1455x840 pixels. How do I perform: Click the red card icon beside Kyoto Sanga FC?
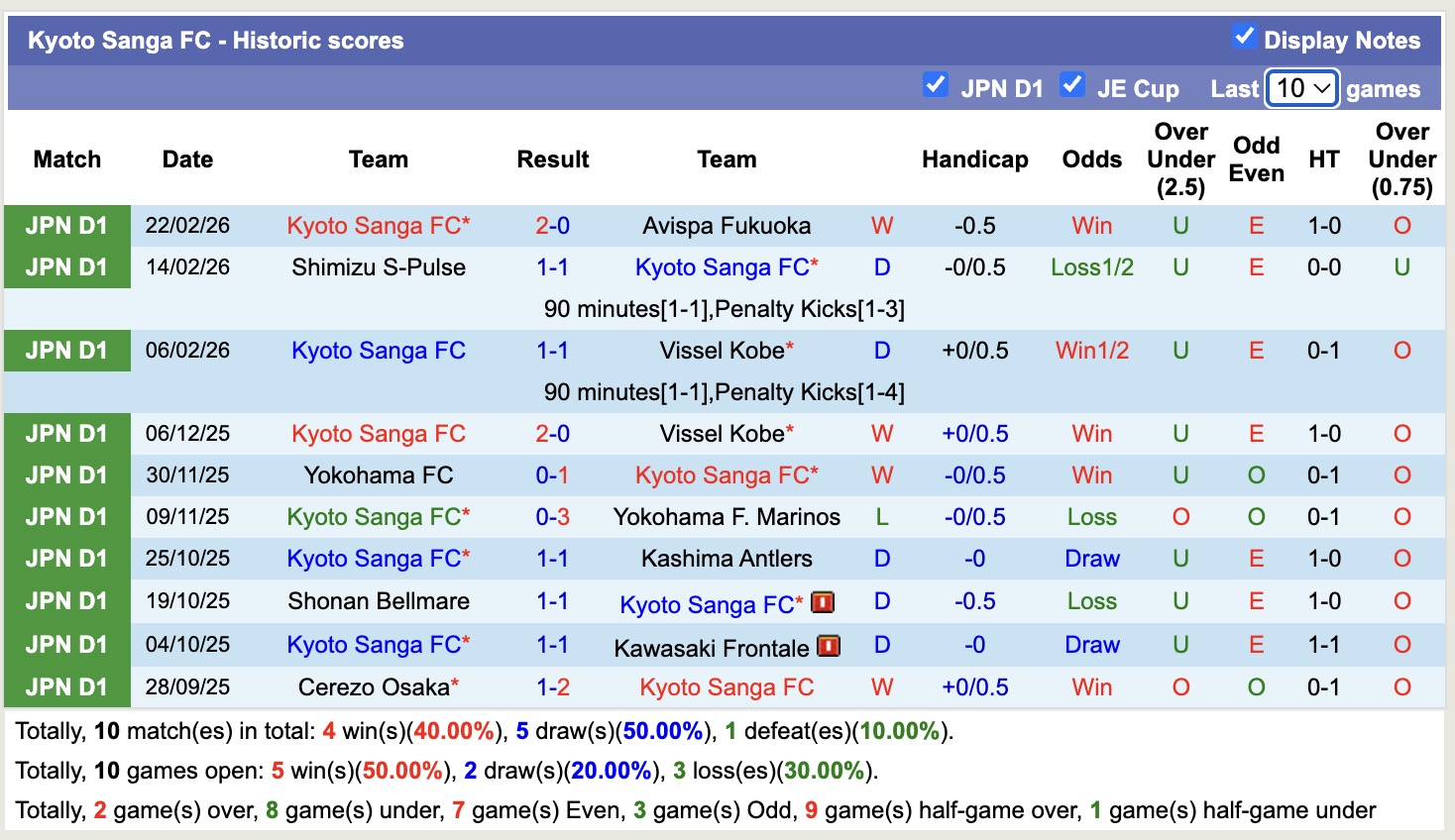click(x=821, y=602)
